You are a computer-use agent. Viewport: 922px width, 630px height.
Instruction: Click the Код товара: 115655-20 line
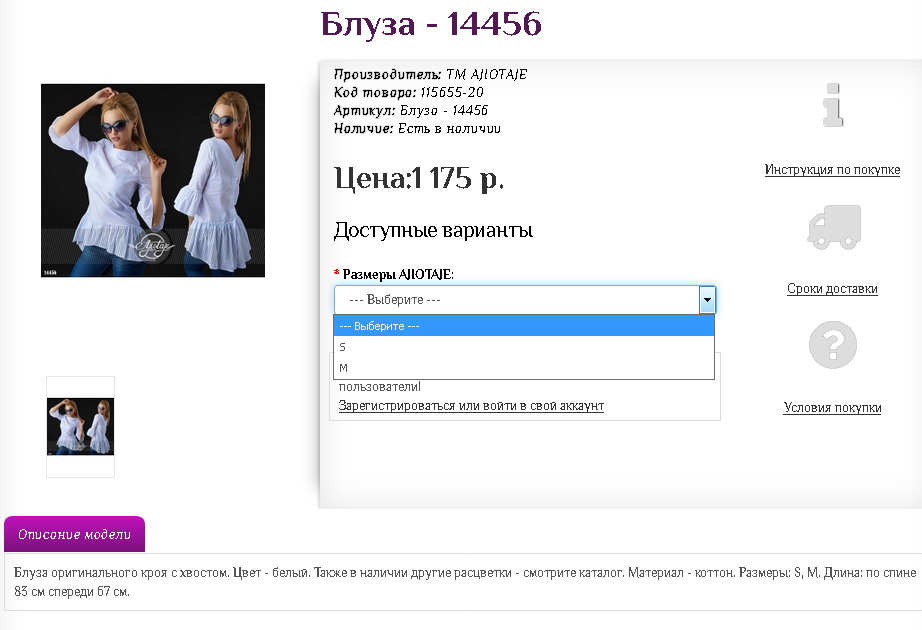409,92
